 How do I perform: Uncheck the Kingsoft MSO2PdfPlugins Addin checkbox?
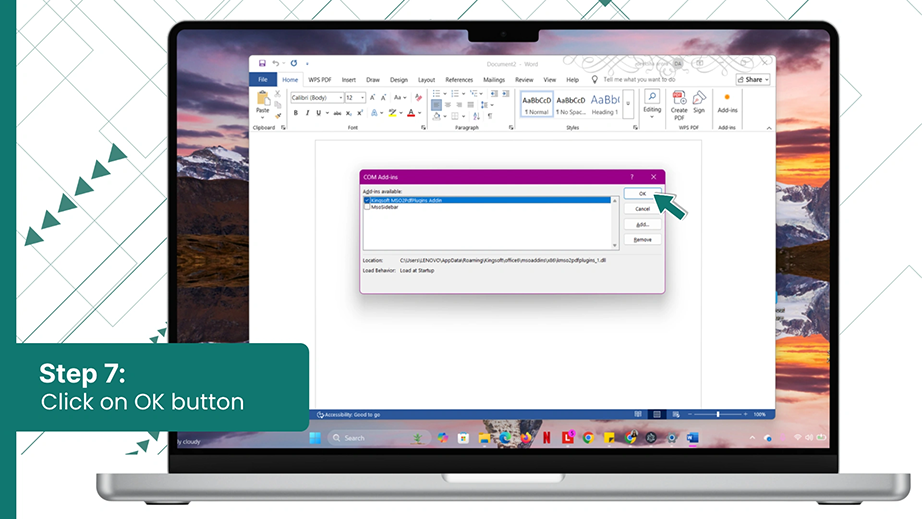click(x=367, y=200)
